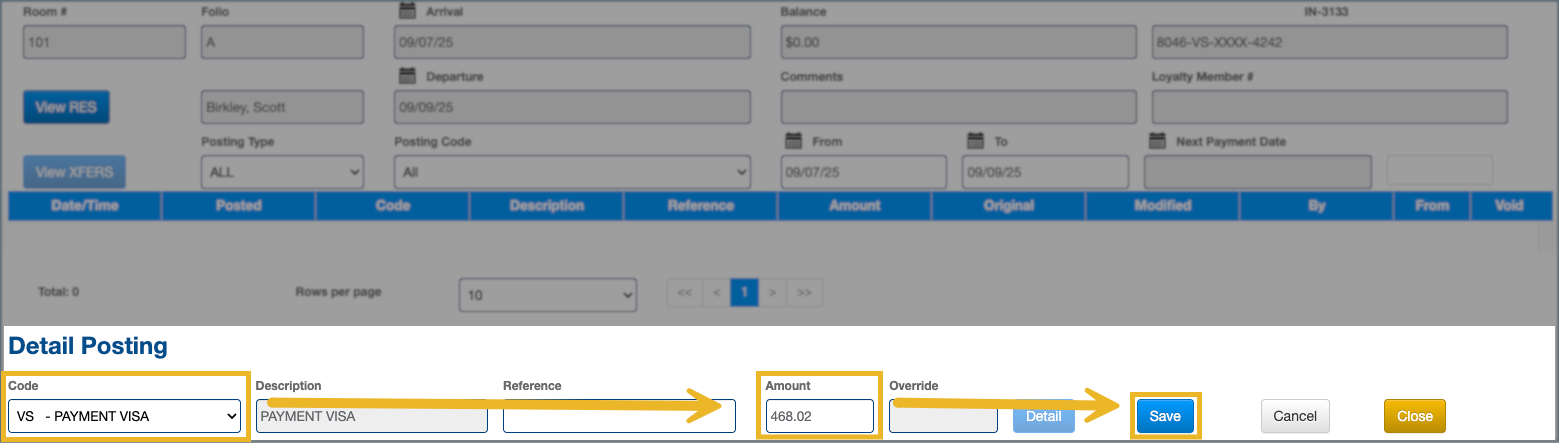The image size is (1559, 443).
Task: Open the From date calendar icon
Action: point(793,141)
